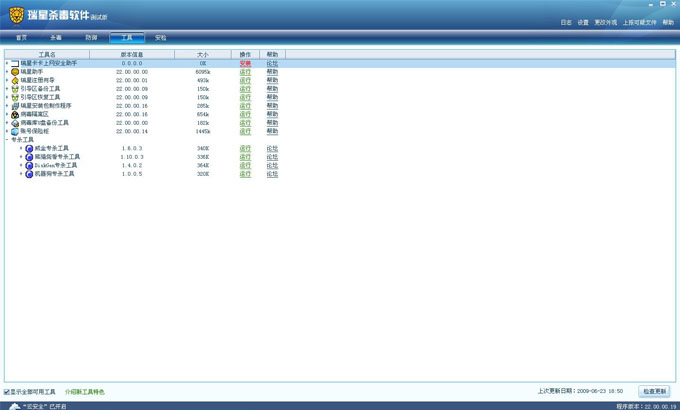Click the DiskGen专杀工具 blue icon
Screen dimensions: 684x413
click(29, 166)
